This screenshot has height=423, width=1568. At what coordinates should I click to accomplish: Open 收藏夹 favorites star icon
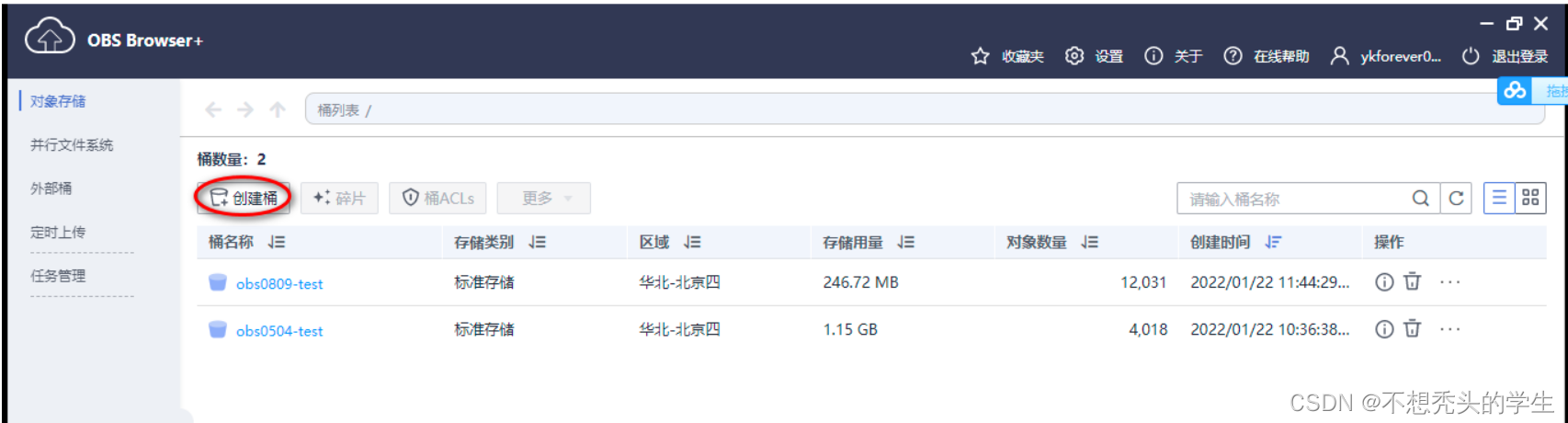(x=980, y=56)
